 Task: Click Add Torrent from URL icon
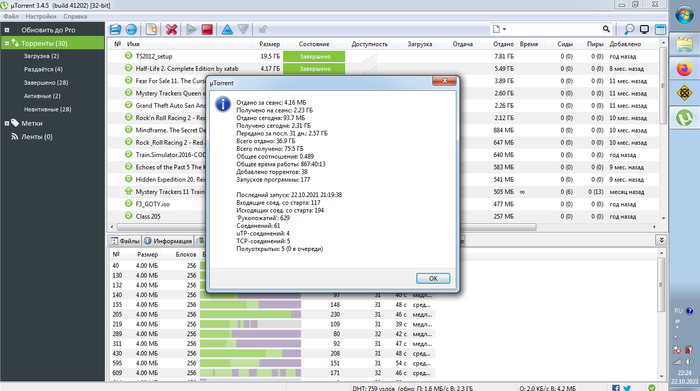[x=131, y=29]
